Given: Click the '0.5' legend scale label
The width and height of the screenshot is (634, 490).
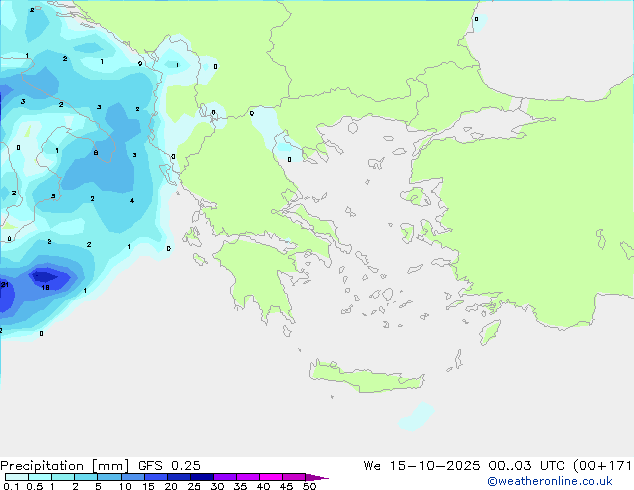Looking at the screenshot, I should 34,486.
